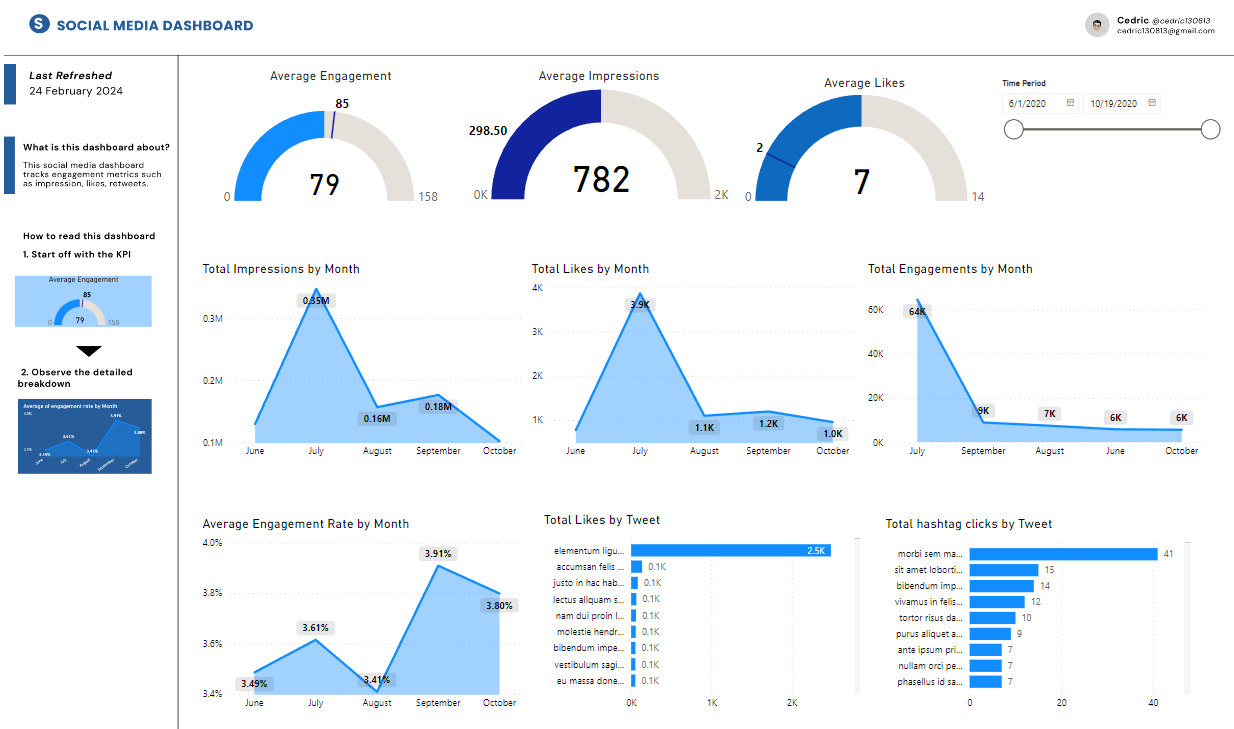Screen dimensions: 1234x729
Task: Click the 298.50 target label on impressions gauge
Action: (488, 131)
